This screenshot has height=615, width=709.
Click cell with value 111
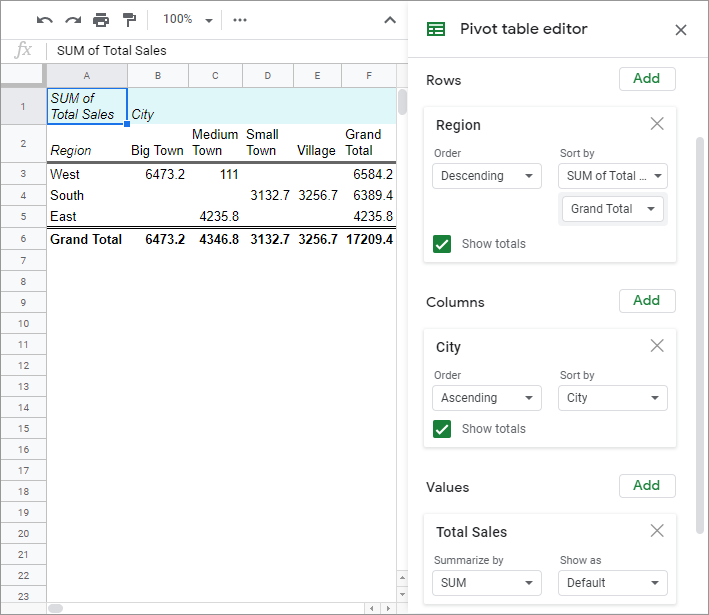[x=215, y=174]
